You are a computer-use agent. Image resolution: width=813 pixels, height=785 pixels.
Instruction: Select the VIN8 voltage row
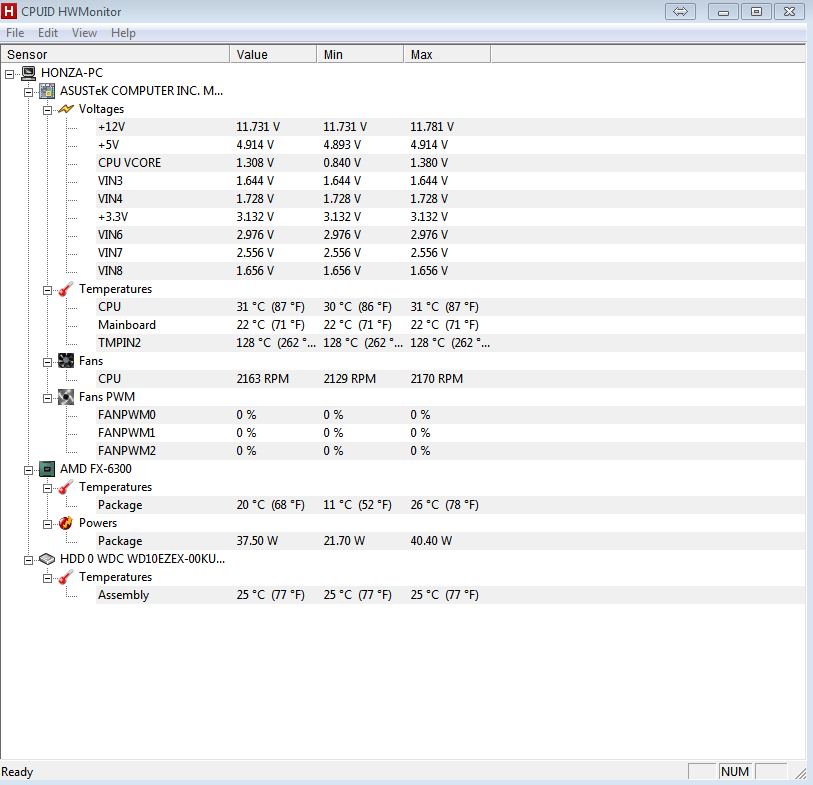tap(450, 271)
